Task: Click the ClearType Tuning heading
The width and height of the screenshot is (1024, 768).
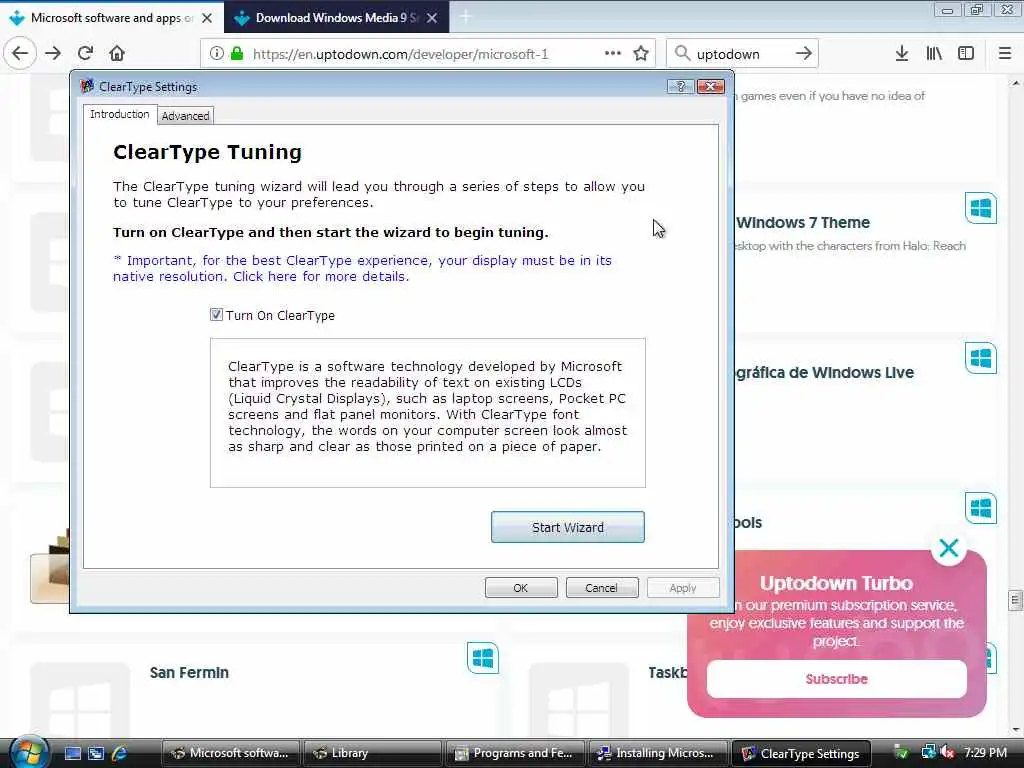Action: pyautogui.click(x=208, y=152)
